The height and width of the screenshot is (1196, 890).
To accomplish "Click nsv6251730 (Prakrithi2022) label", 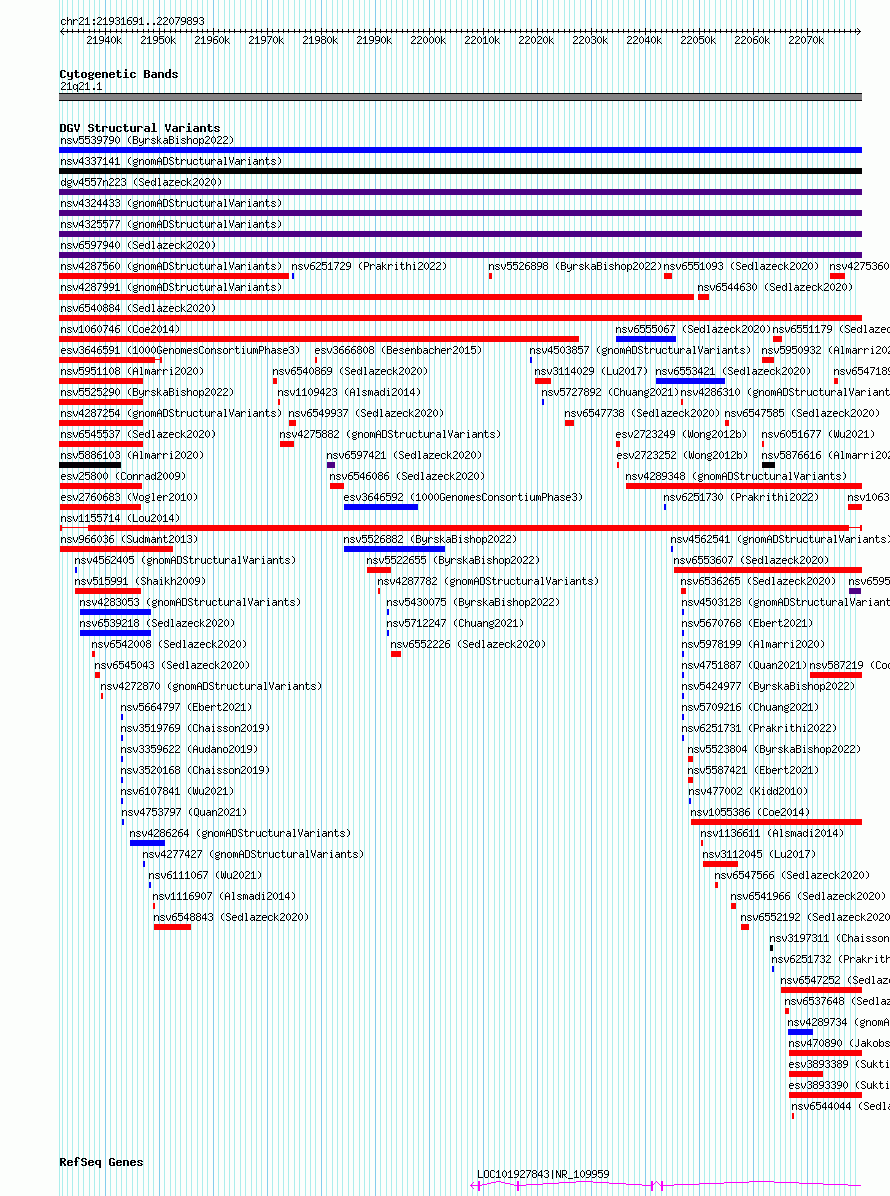I will [x=741, y=497].
